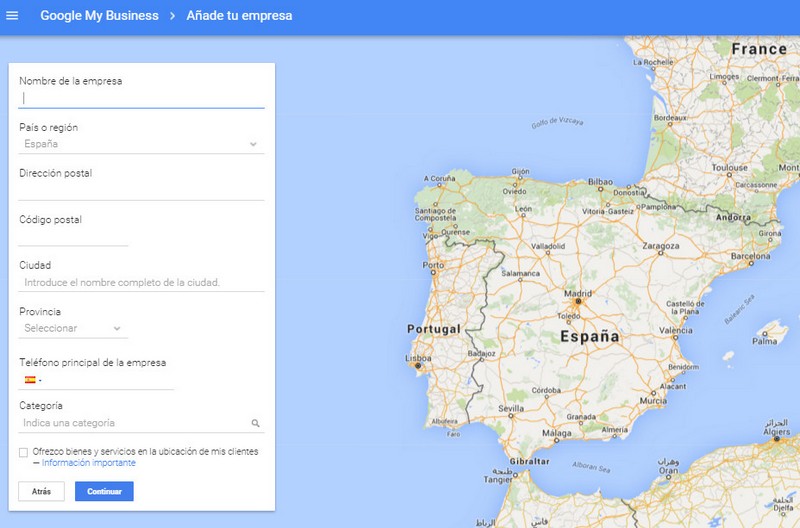Click the Madrid label on the map
This screenshot has height=528, width=800.
click(x=578, y=293)
